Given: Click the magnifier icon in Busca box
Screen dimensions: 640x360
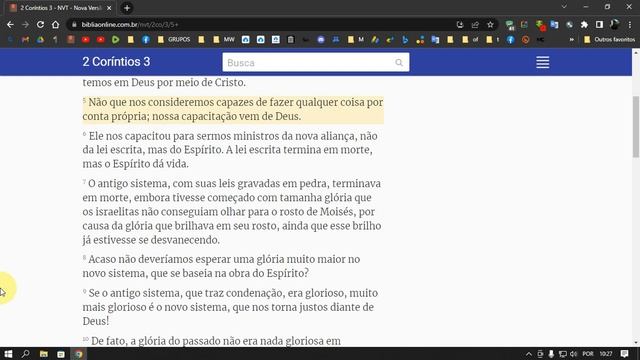Looking at the screenshot, I should tap(399, 62).
